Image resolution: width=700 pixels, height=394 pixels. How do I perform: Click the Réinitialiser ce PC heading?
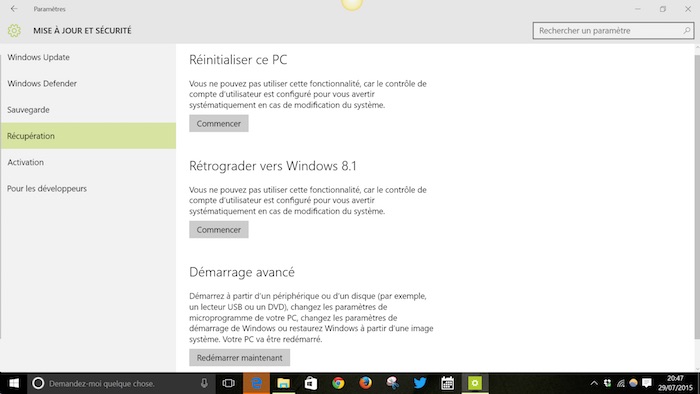coord(238,59)
